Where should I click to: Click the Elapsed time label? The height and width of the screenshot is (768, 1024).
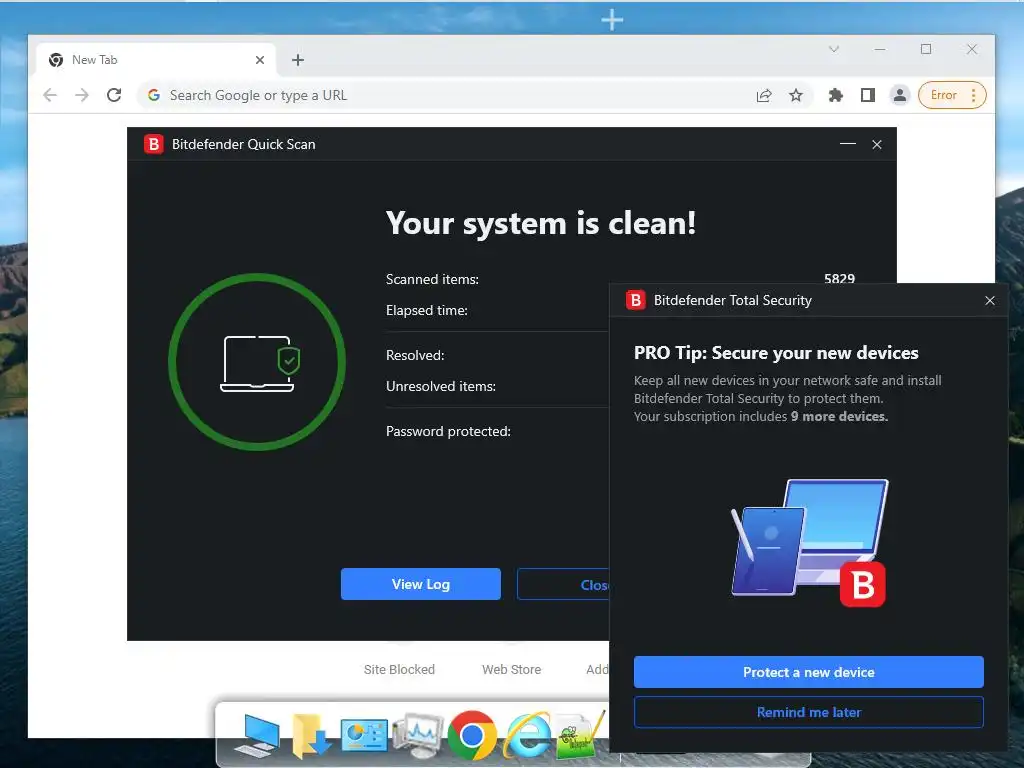click(426, 311)
